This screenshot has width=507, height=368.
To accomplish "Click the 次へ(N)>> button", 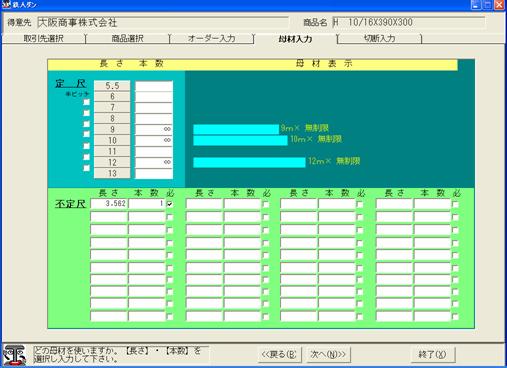I will tap(328, 354).
